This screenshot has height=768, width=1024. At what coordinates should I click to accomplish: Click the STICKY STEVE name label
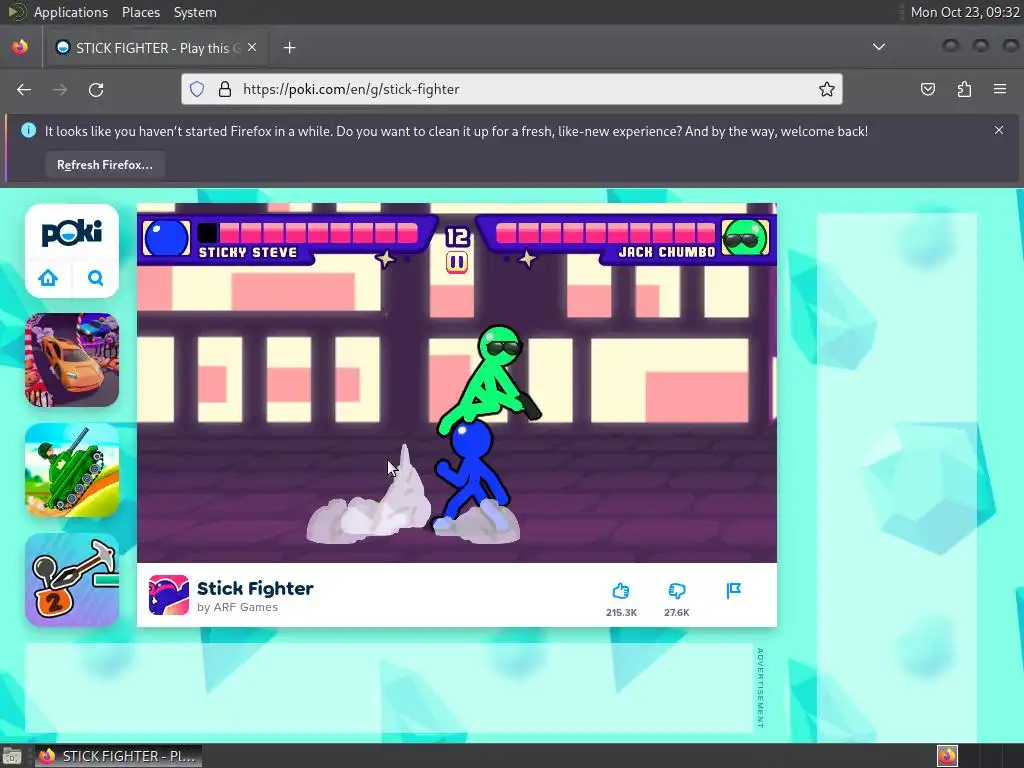(248, 253)
